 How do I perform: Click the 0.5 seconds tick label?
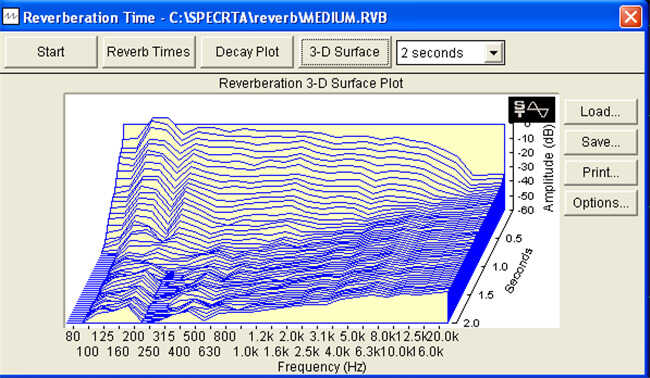(x=514, y=238)
